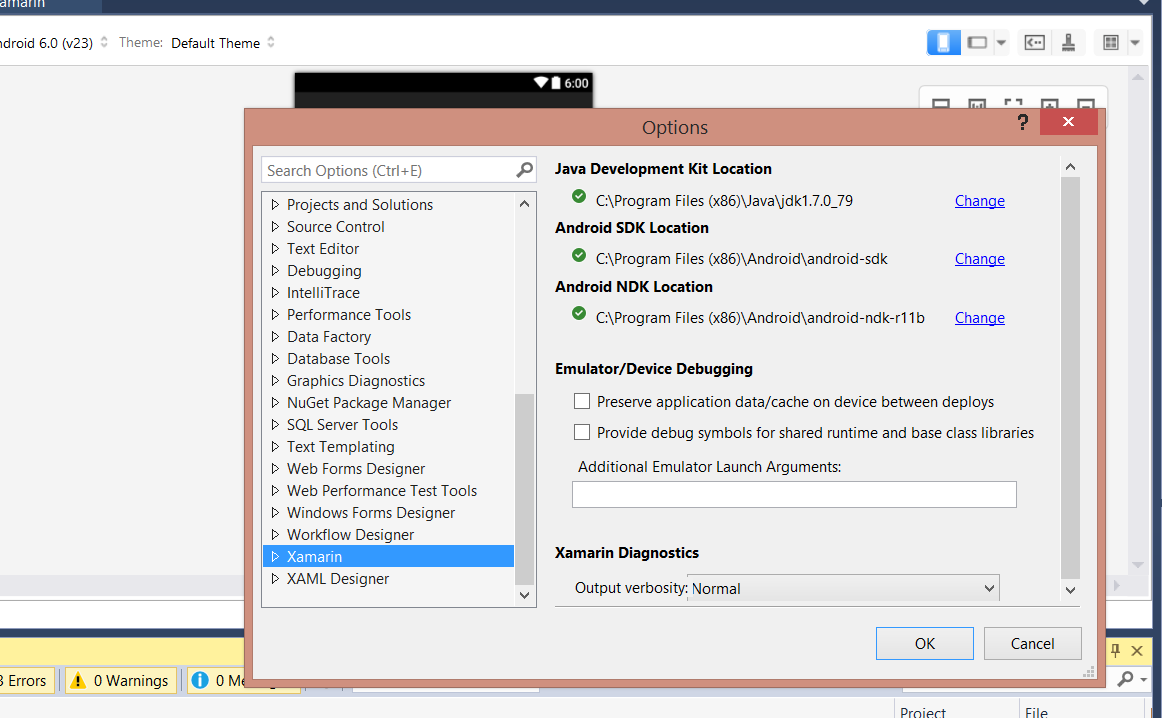Click the designer toolbar arrow-box icon
The image size is (1162, 718).
coord(1035,42)
